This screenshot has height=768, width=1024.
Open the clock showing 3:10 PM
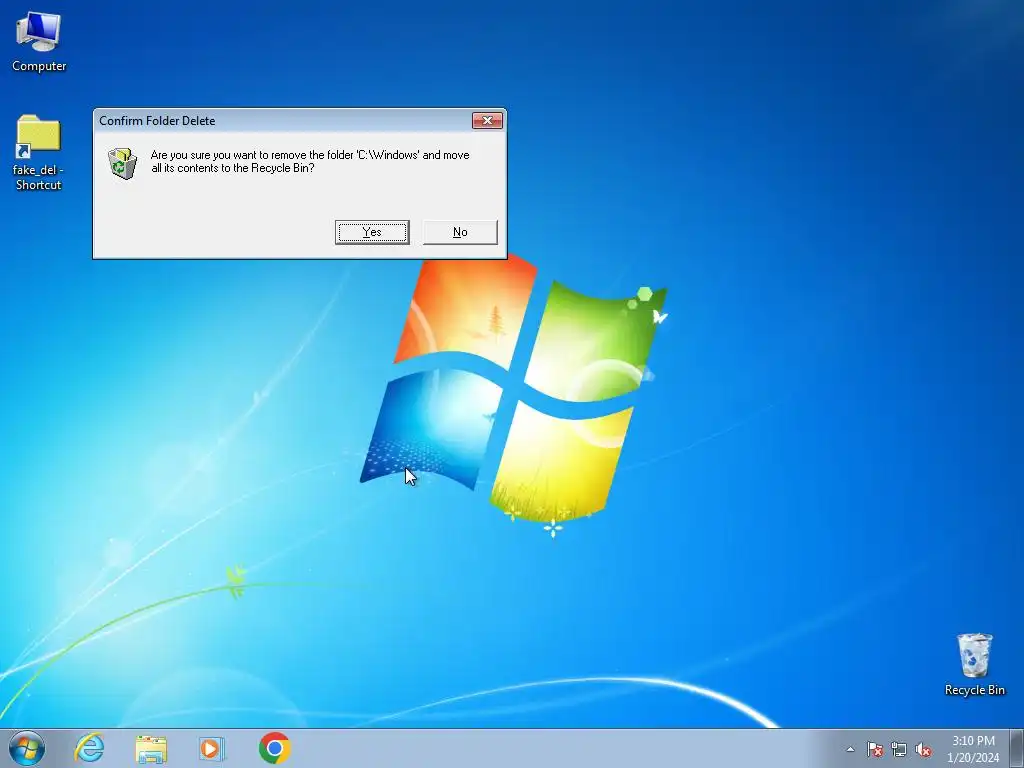[973, 749]
